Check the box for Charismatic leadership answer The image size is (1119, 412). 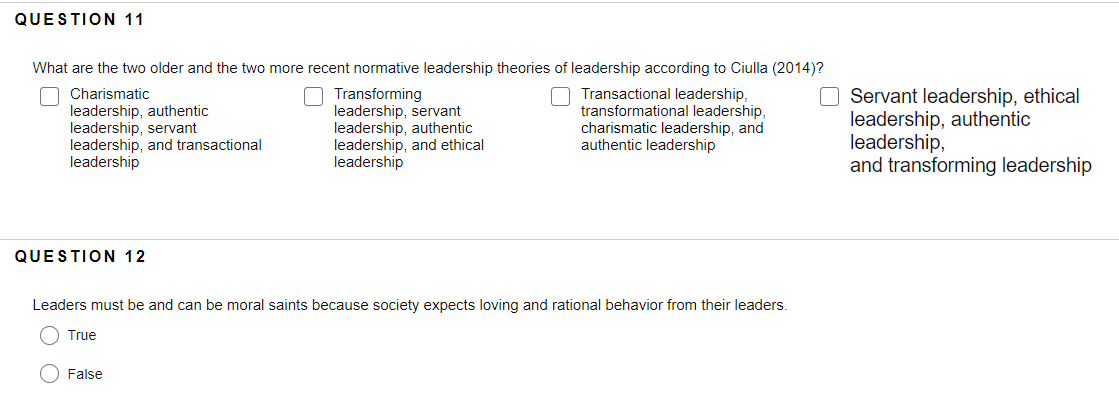point(49,96)
